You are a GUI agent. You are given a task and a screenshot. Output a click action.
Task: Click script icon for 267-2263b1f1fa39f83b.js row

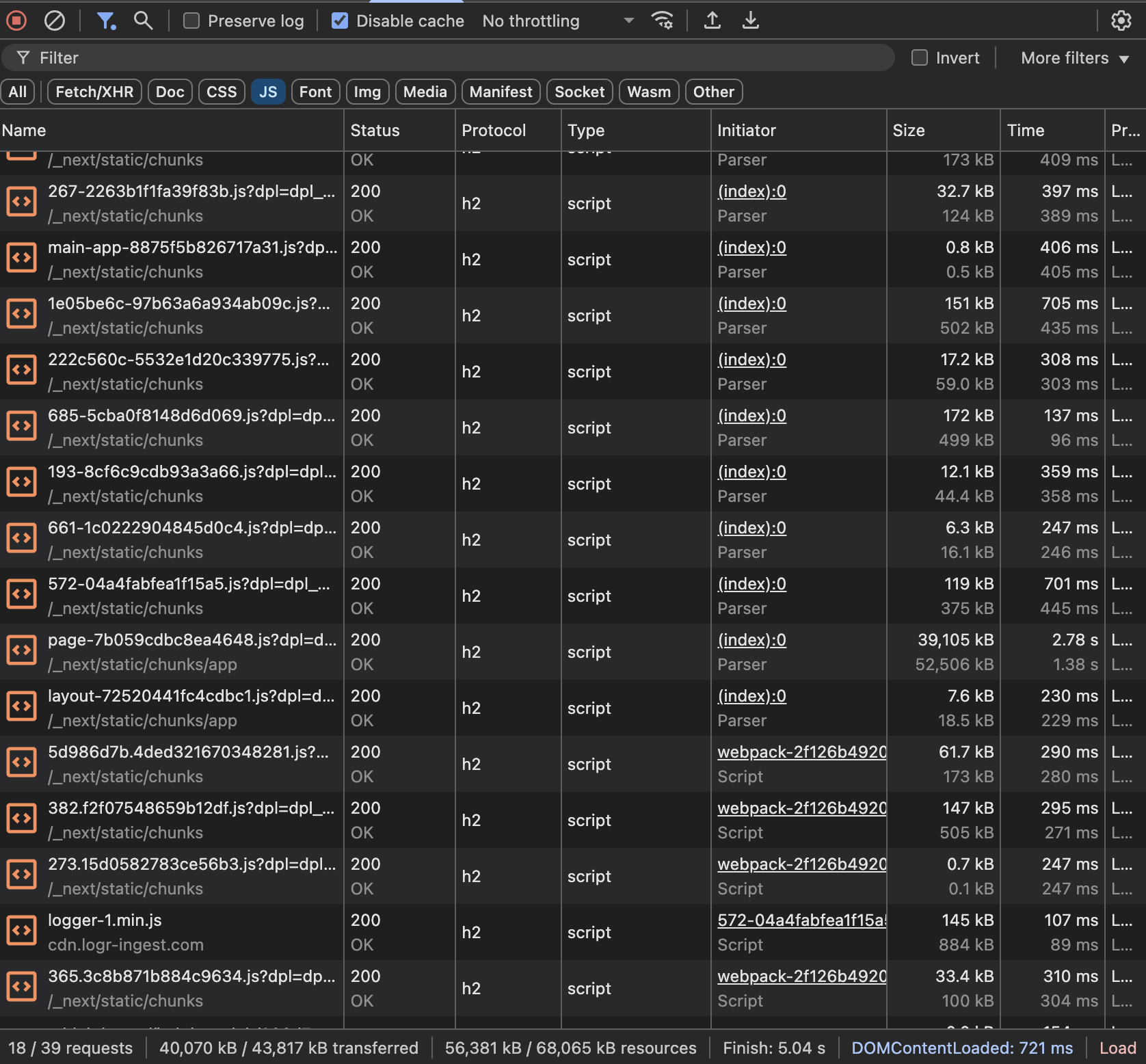(22, 202)
